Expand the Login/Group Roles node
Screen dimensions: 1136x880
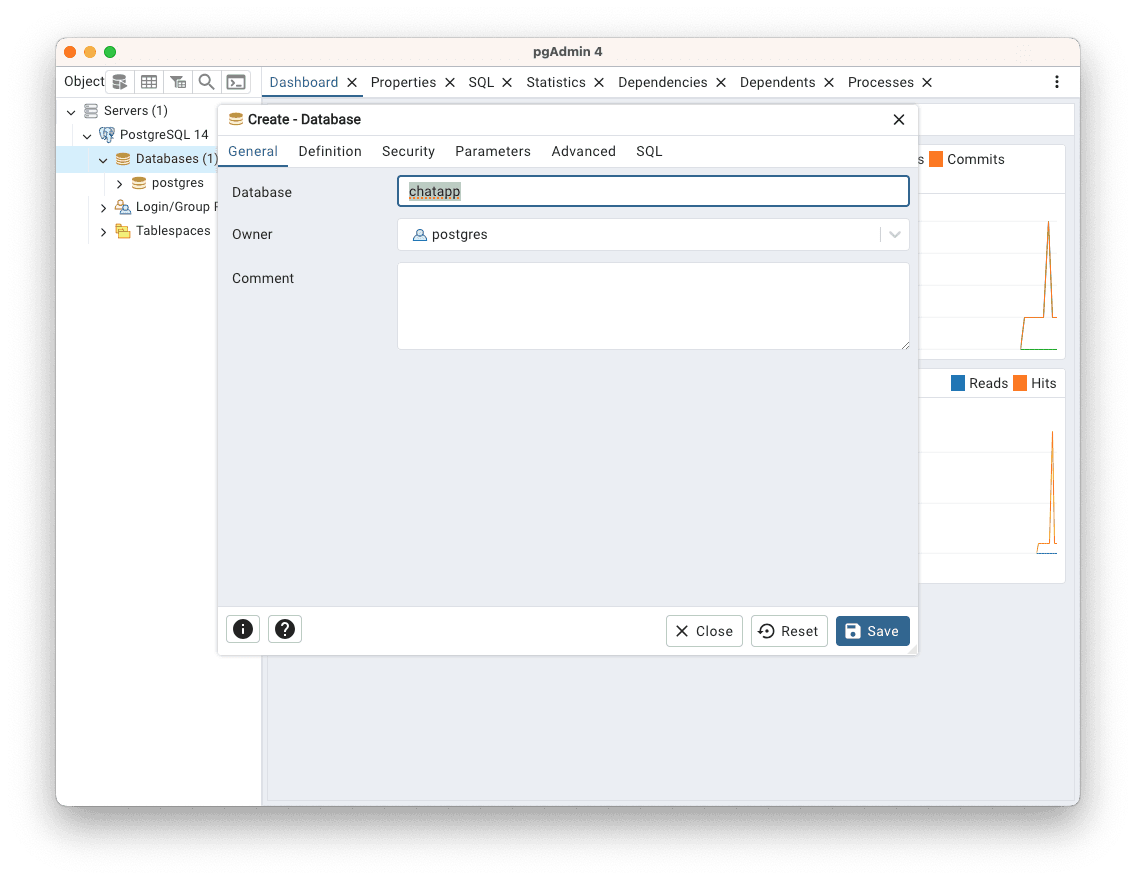[x=103, y=208]
